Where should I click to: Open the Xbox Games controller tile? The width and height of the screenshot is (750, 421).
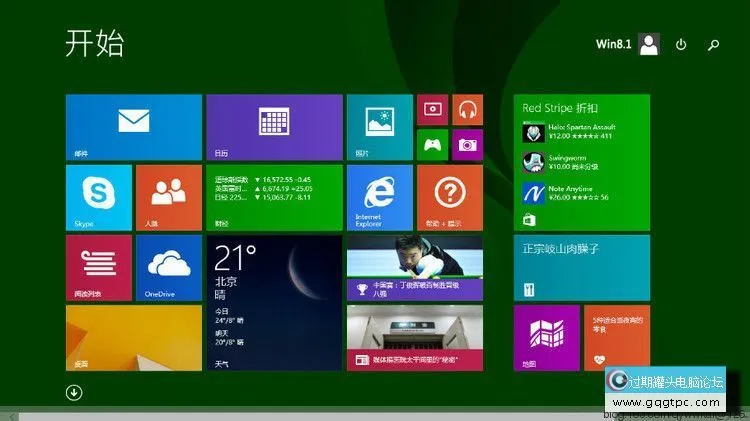pos(432,145)
